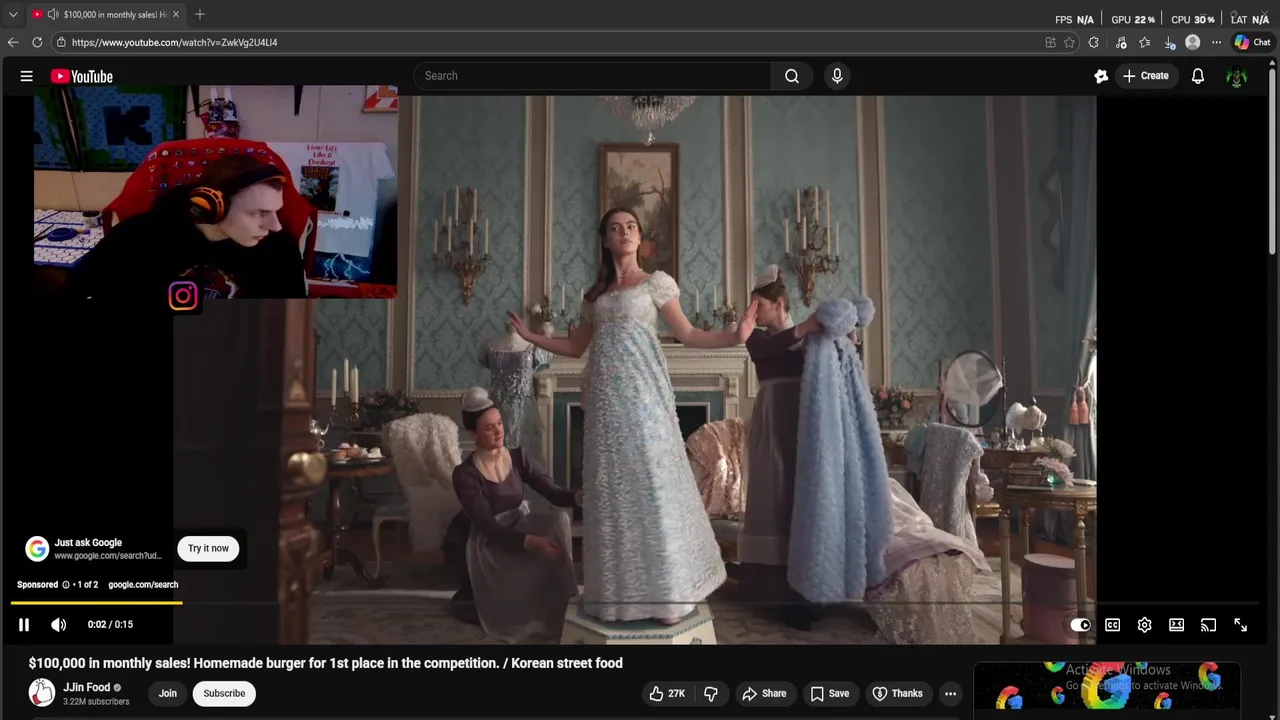The image size is (1280, 720).
Task: Click the 0:02 / 0:15 time display
Action: [x=110, y=625]
